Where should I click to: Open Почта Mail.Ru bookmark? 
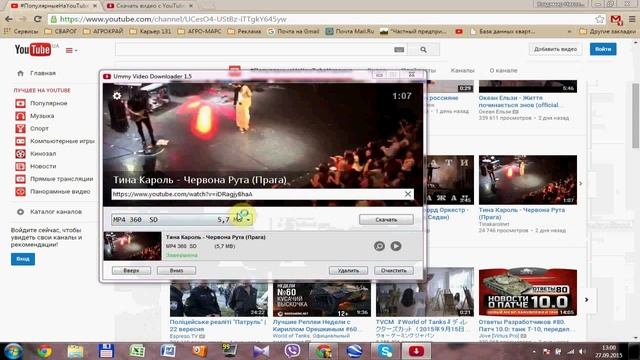[350, 31]
